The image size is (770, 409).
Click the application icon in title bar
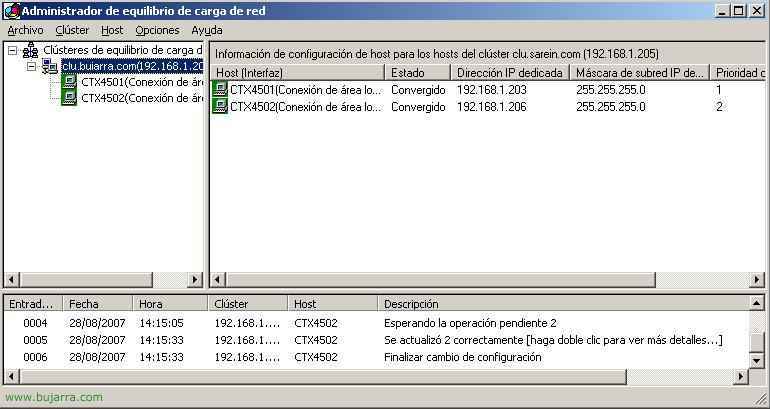[x=12, y=10]
